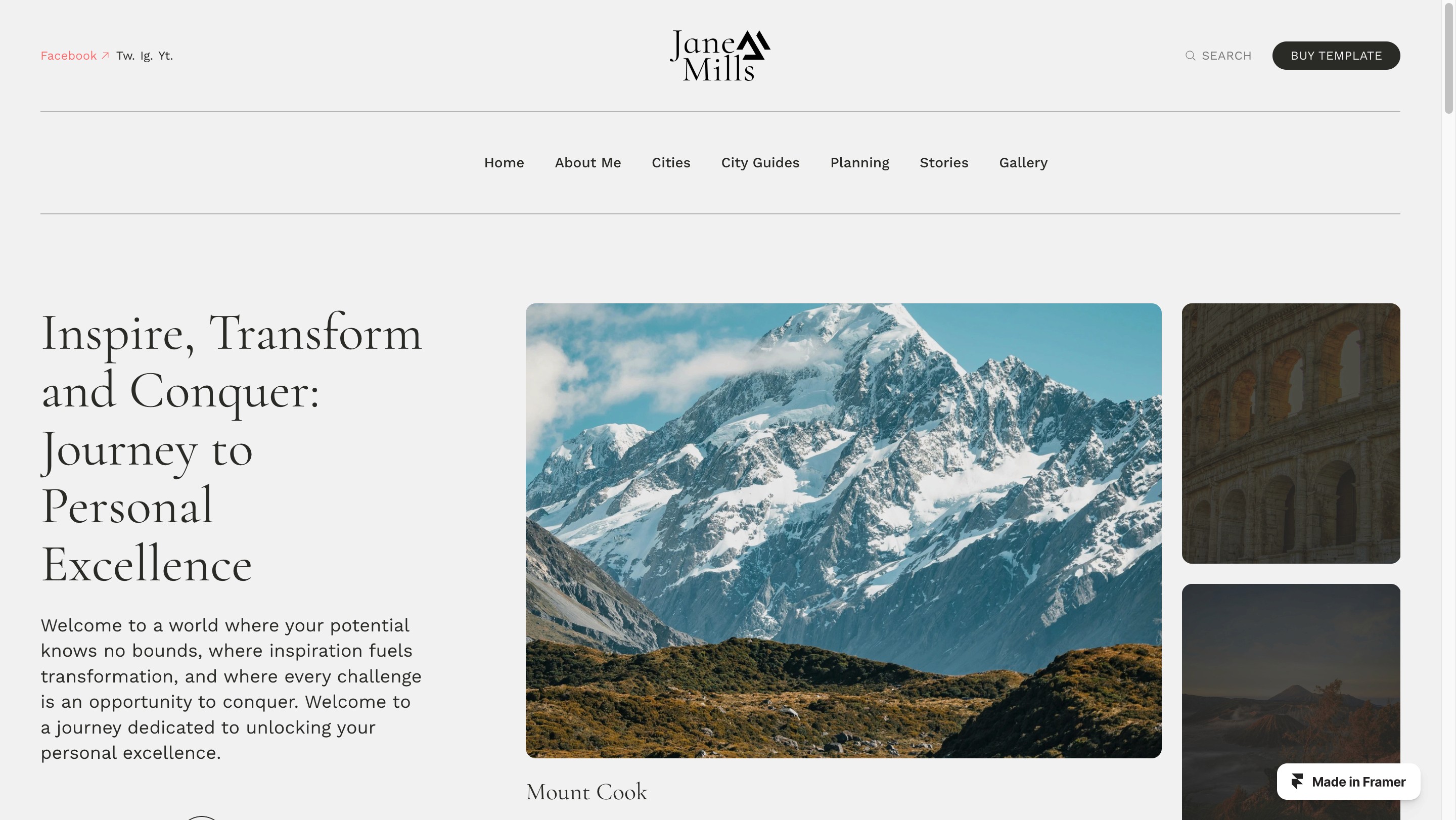Click the About Me navigation link
1456x820 pixels.
click(x=588, y=162)
